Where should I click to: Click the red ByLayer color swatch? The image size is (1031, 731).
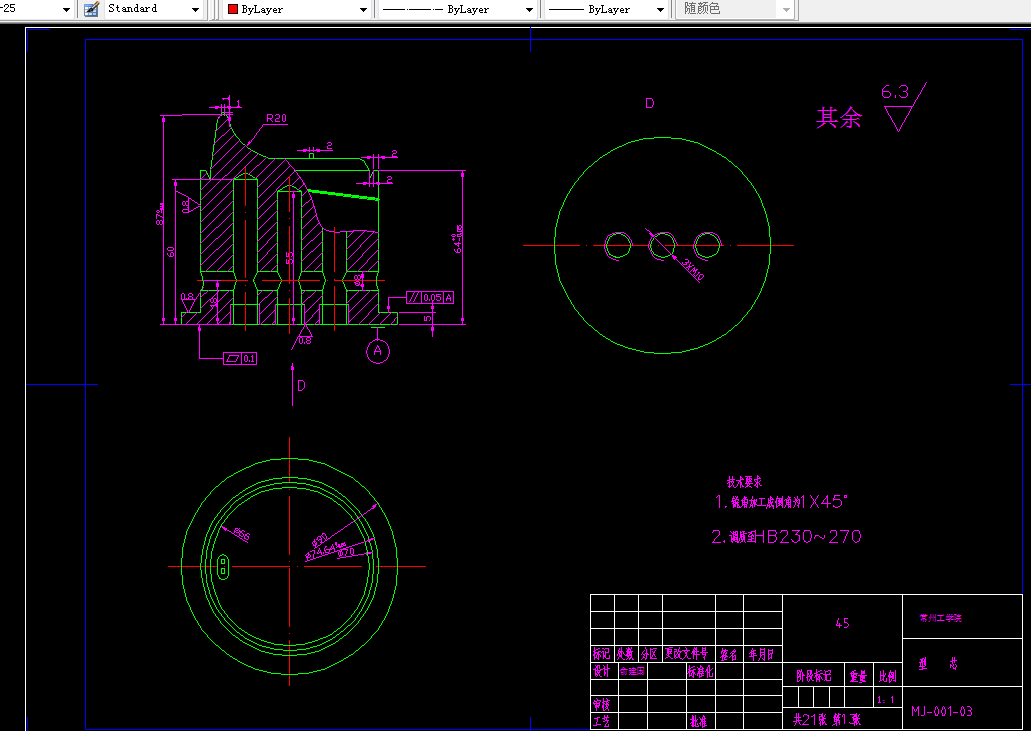(232, 9)
